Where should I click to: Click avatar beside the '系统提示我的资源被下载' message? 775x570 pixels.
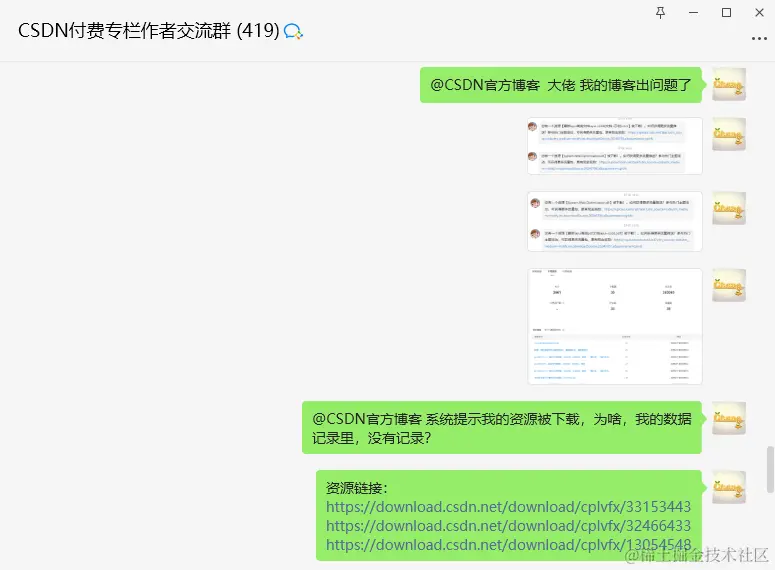click(729, 418)
